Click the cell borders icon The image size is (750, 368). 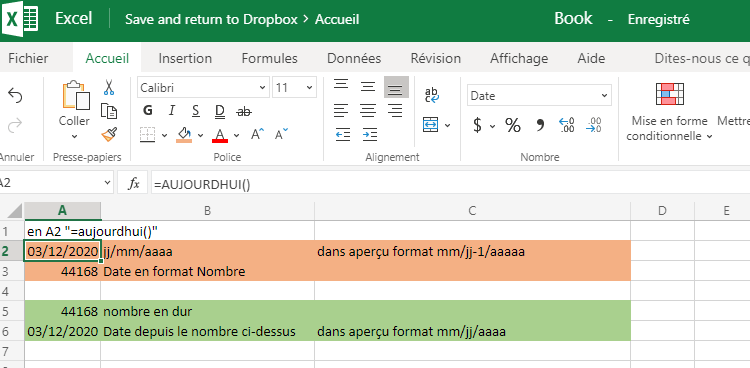click(x=148, y=135)
